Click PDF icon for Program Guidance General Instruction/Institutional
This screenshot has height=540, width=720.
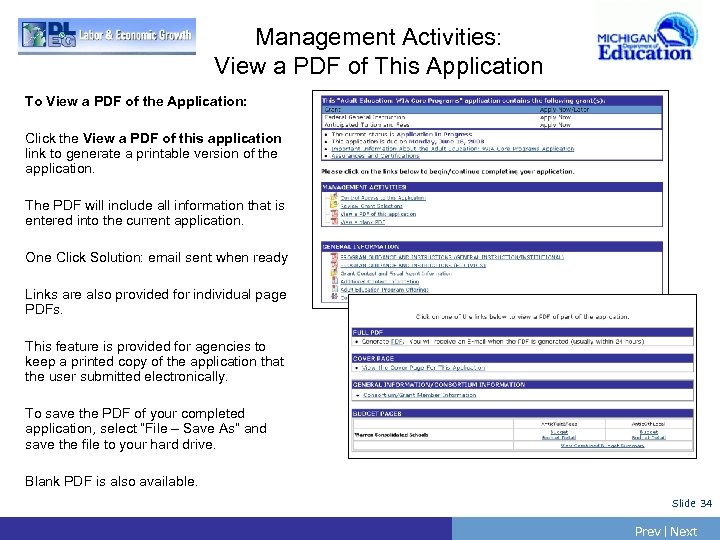334,257
